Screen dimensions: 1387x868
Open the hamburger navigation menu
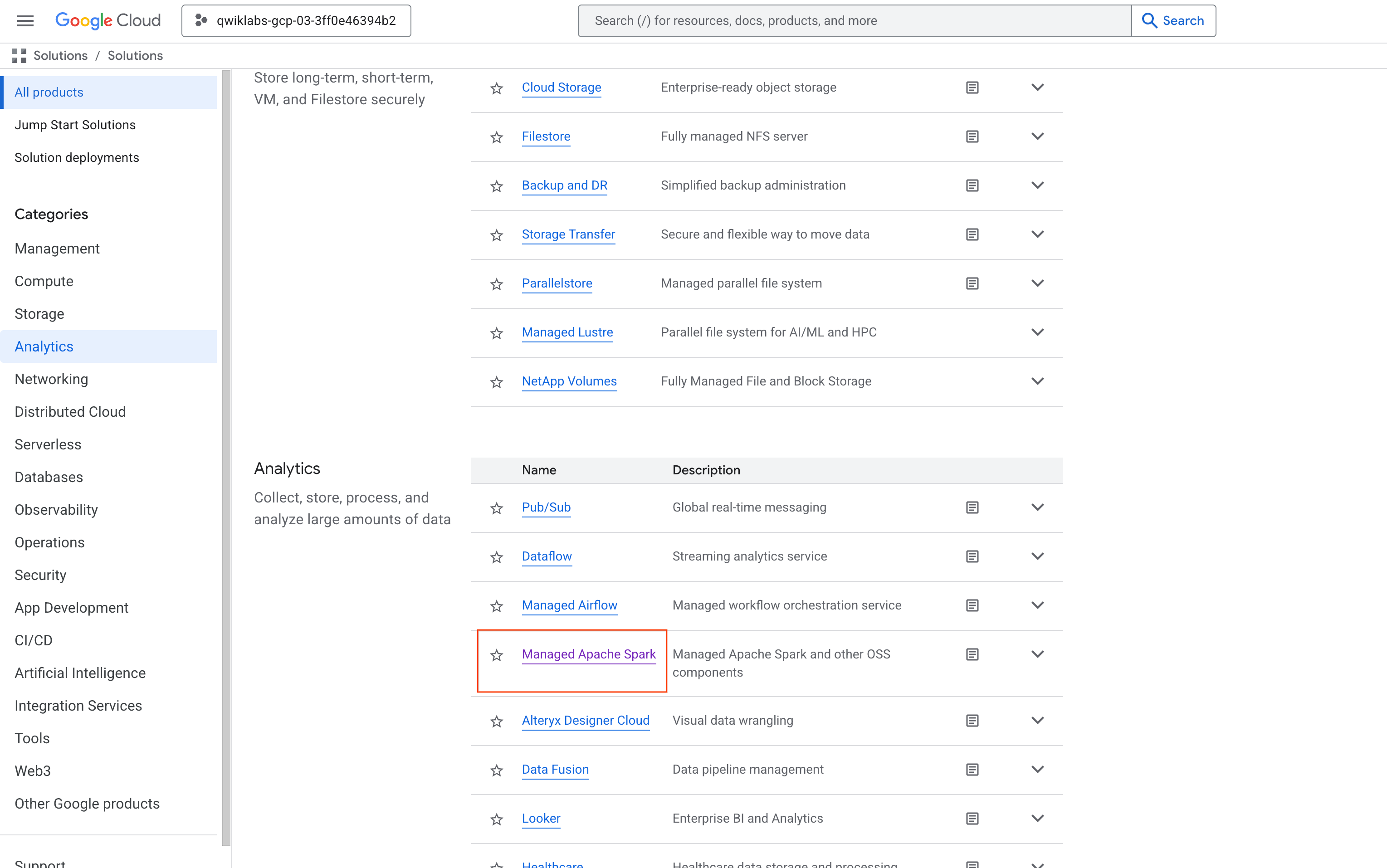coord(24,20)
